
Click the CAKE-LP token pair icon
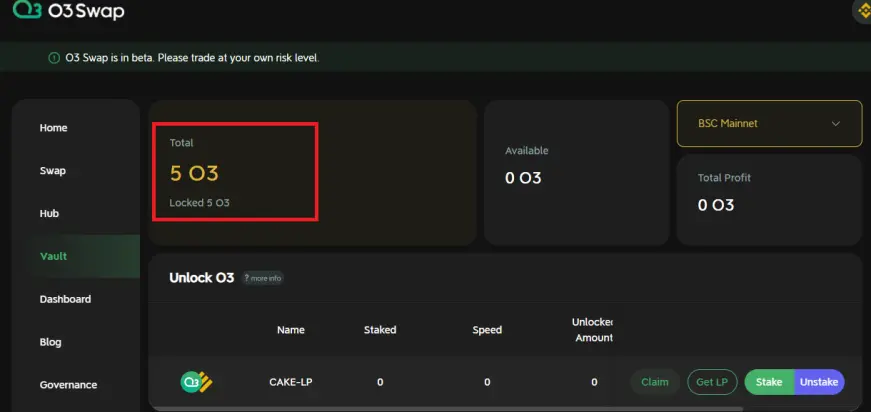197,382
